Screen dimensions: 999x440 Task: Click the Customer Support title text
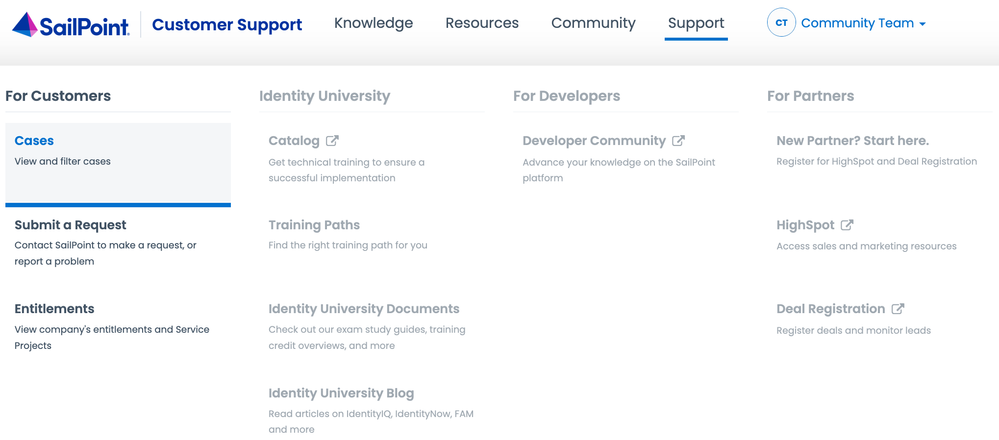[227, 24]
